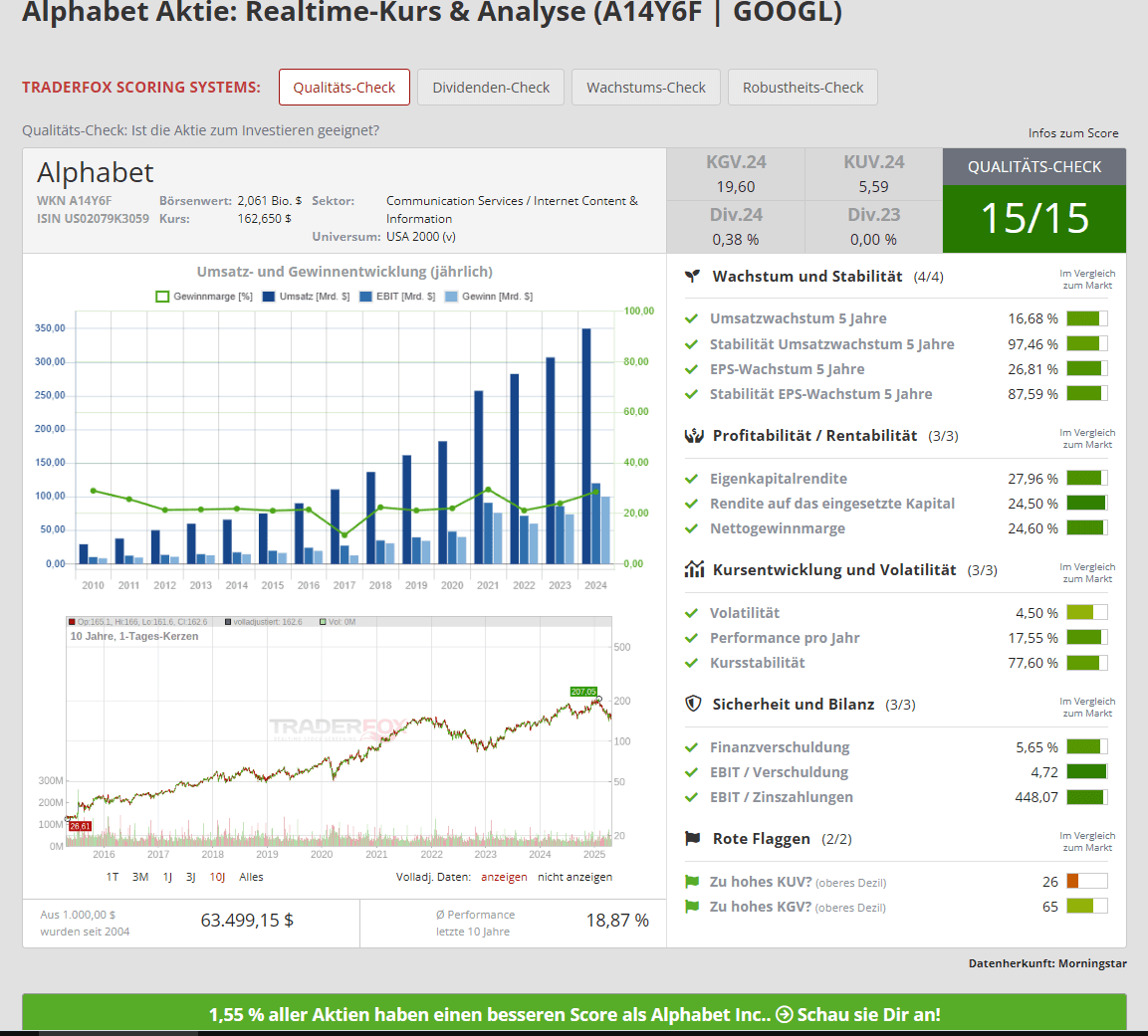Select the 10J chart timeframe

217,877
